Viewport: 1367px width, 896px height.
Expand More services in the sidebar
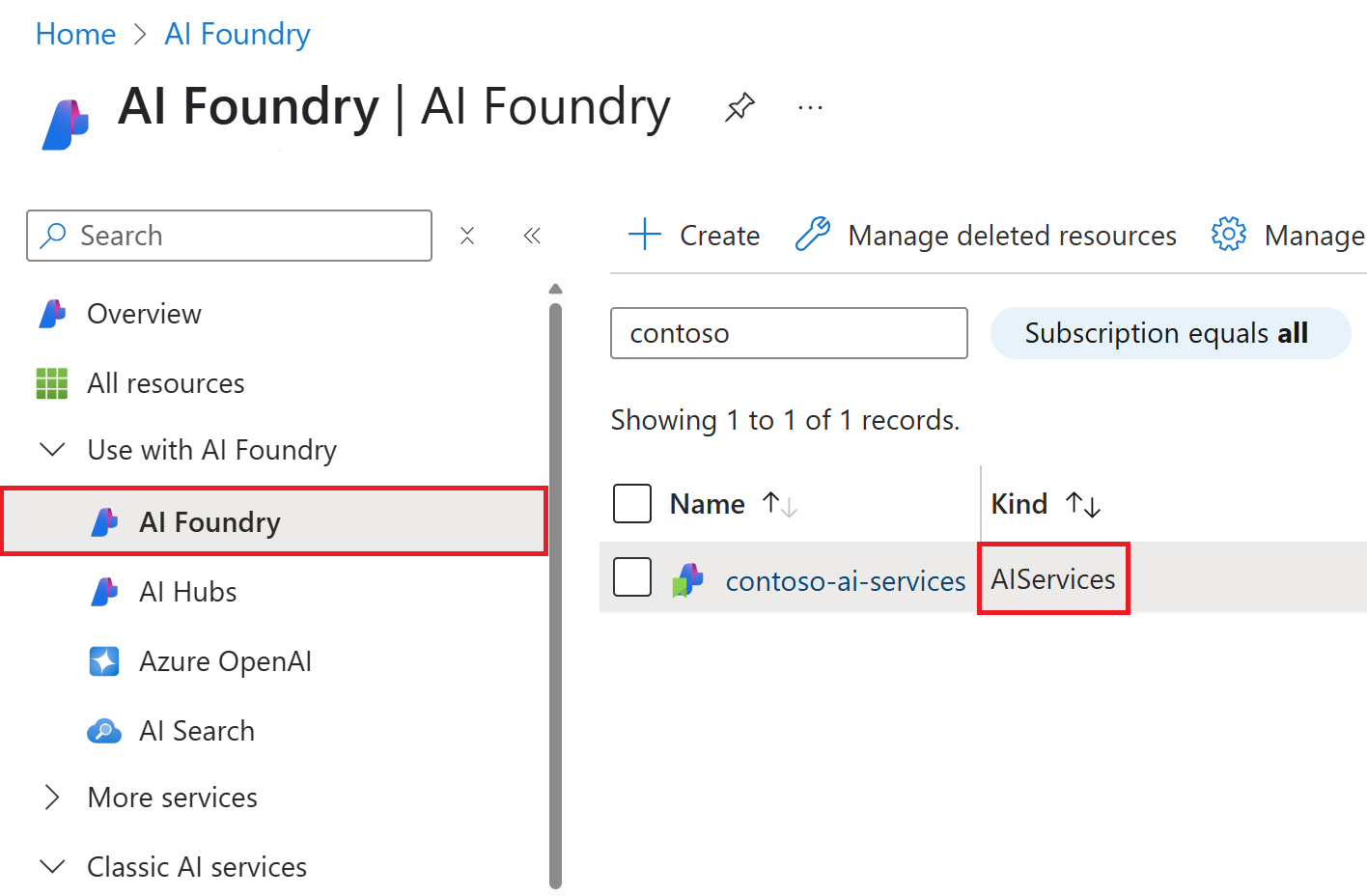52,797
